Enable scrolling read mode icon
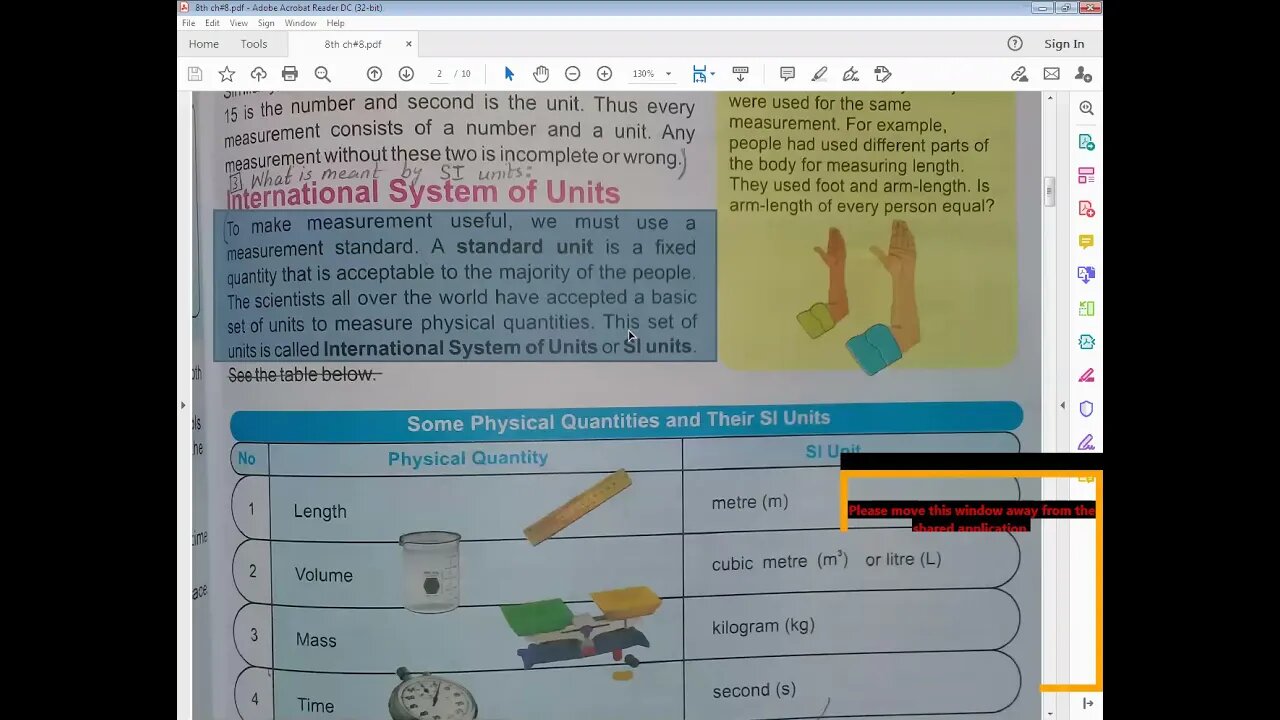1280x720 pixels. (740, 74)
